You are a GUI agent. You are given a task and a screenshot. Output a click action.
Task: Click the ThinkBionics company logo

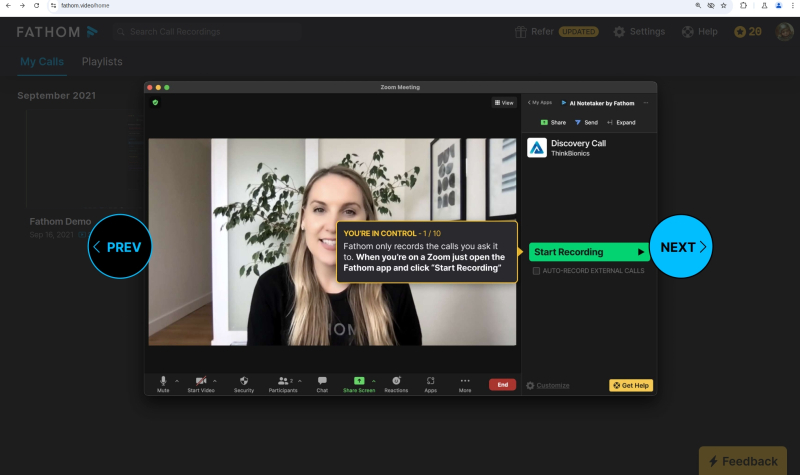(537, 148)
